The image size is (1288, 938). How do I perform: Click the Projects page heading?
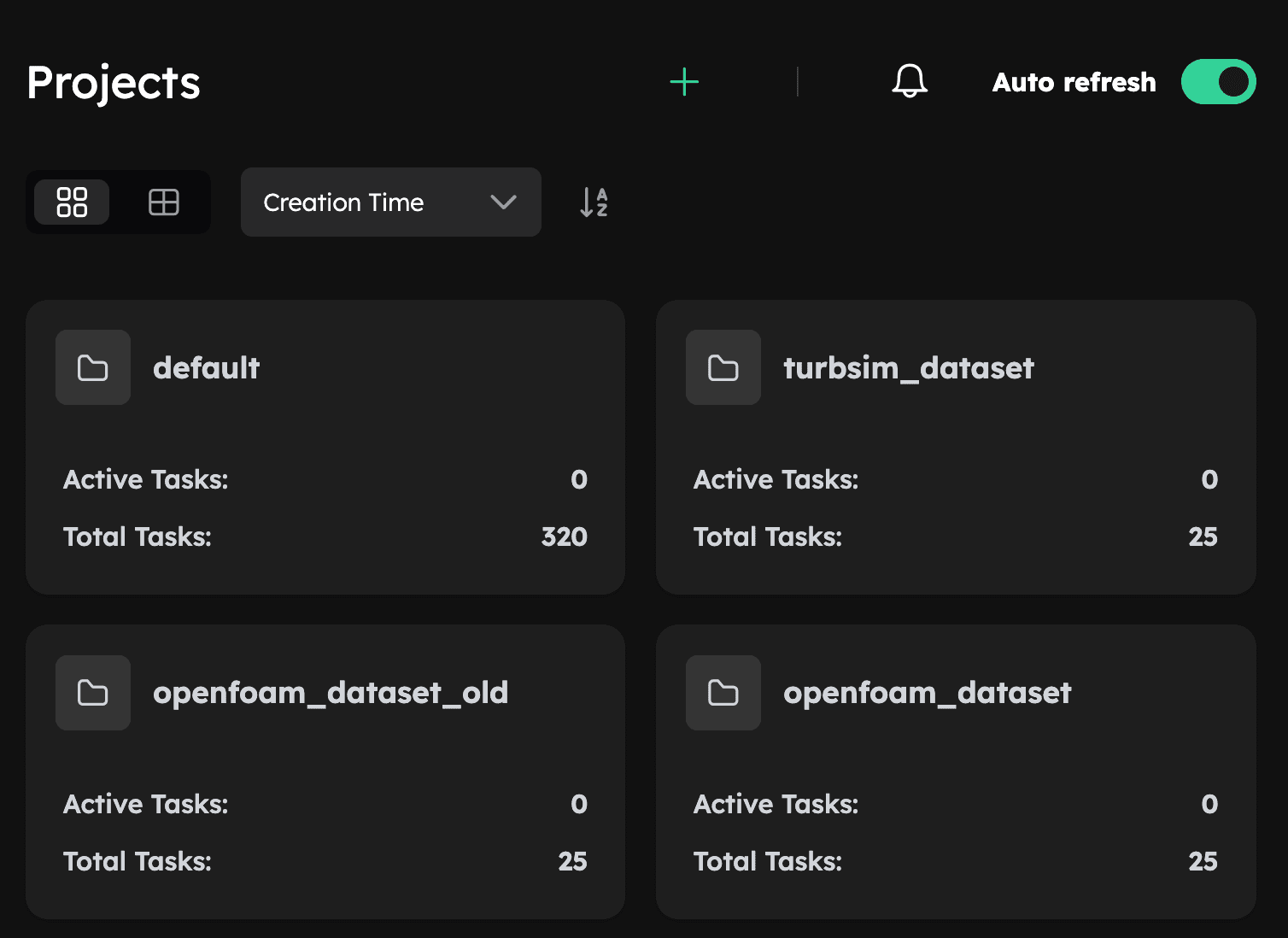[114, 83]
